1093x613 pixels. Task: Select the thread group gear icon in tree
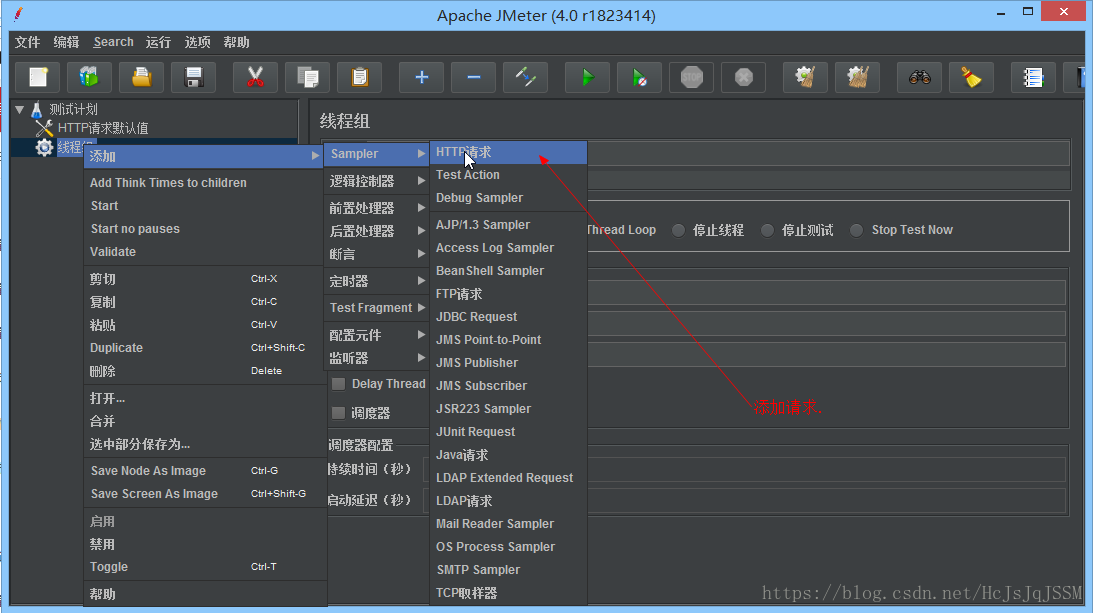pyautogui.click(x=44, y=147)
